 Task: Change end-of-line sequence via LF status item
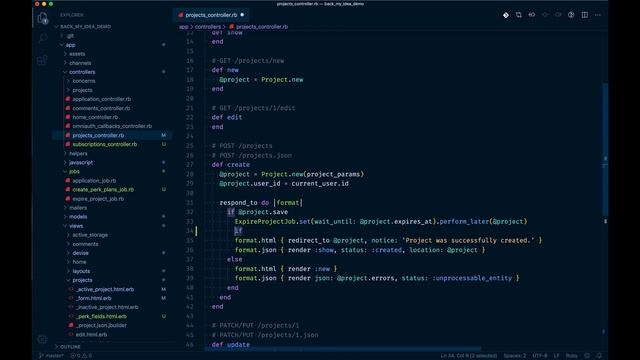point(556,356)
